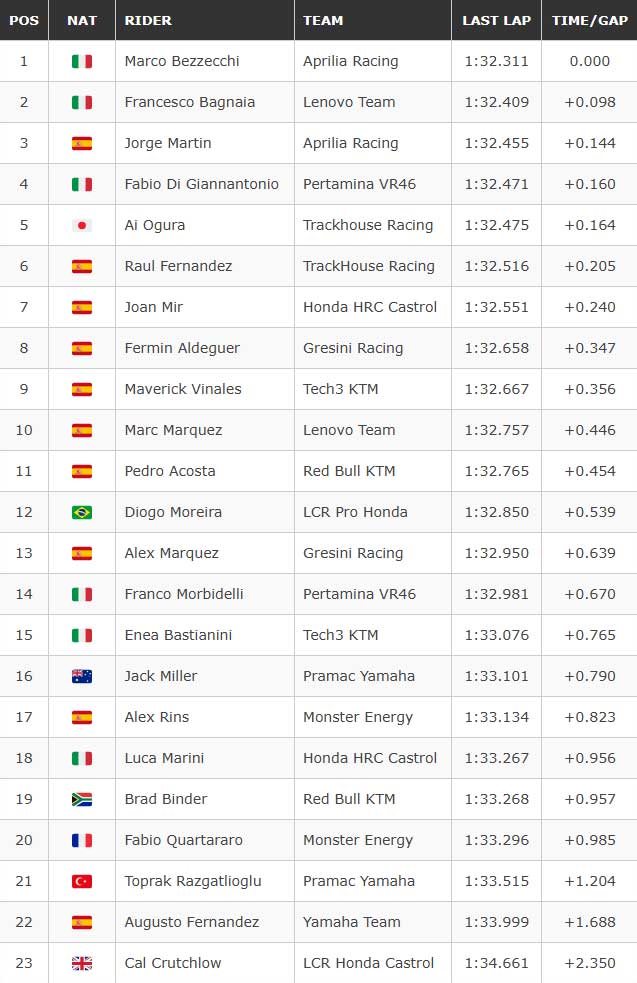Screen dimensions: 637x983
Task: Click French flag next to Fabio Quartararo
Action: 82,840
